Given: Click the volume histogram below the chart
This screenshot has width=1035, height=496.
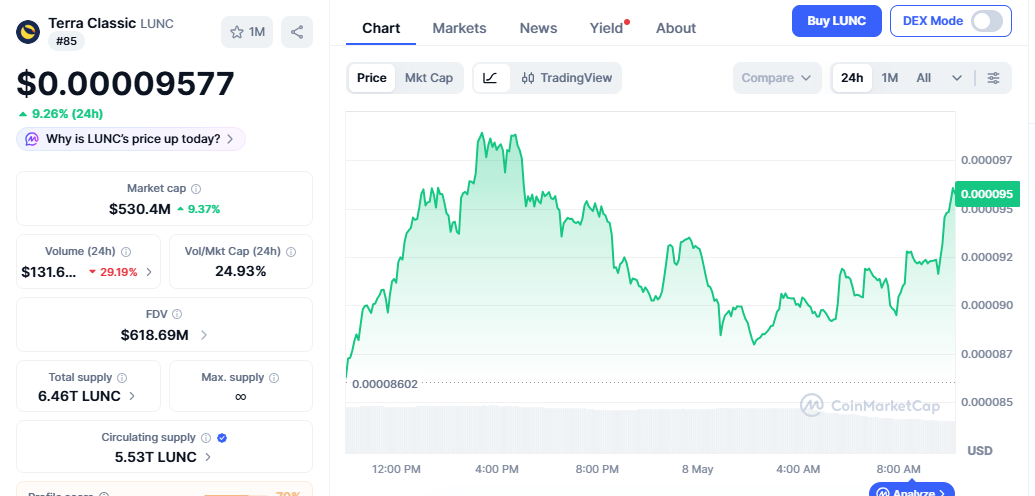Looking at the screenshot, I should 650,429.
